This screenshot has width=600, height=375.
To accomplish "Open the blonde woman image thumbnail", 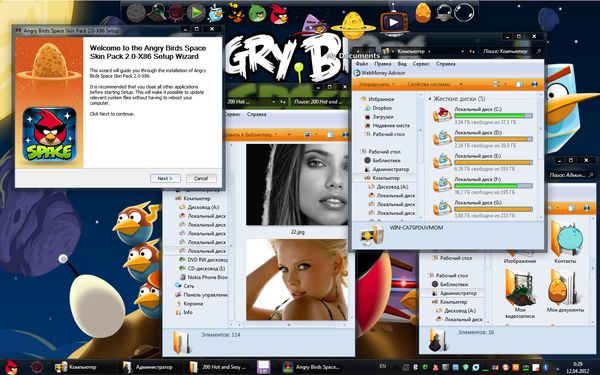I will [x=297, y=280].
